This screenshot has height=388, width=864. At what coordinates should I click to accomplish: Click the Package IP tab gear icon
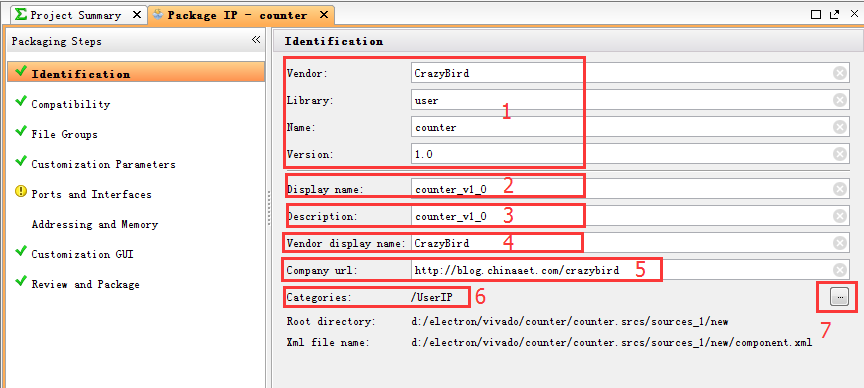(158, 14)
